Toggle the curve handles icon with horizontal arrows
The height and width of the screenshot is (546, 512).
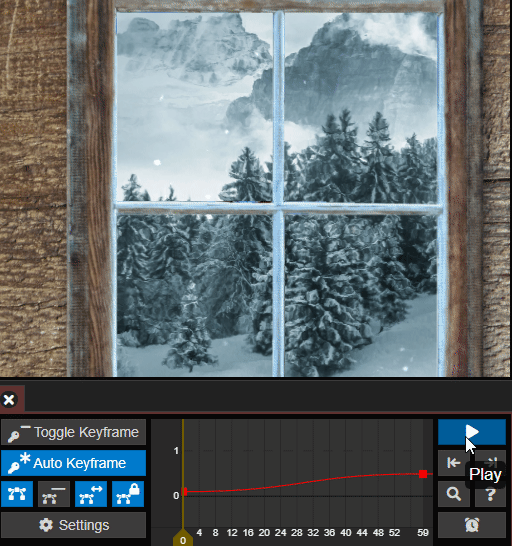pyautogui.click(x=91, y=494)
